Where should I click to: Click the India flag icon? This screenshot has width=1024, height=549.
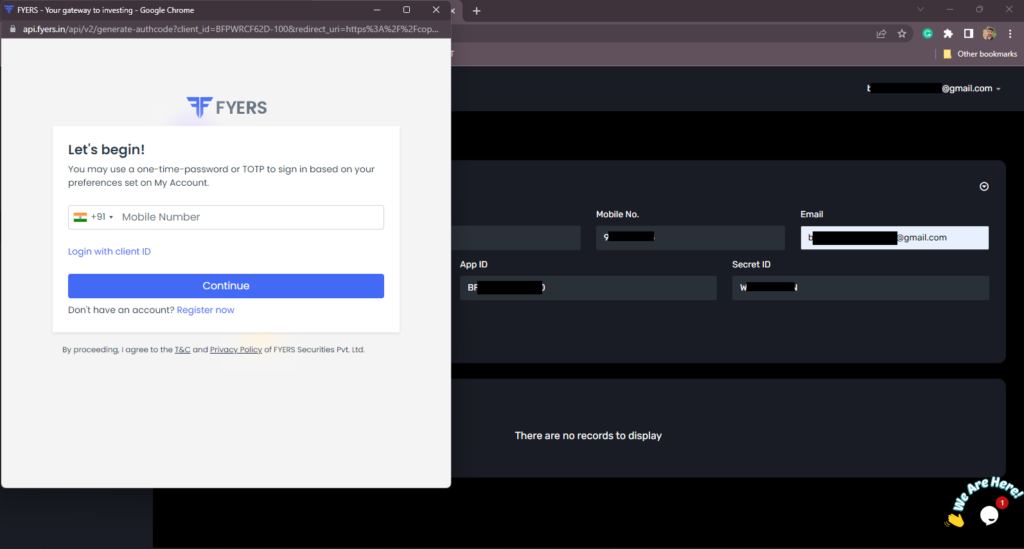point(80,217)
